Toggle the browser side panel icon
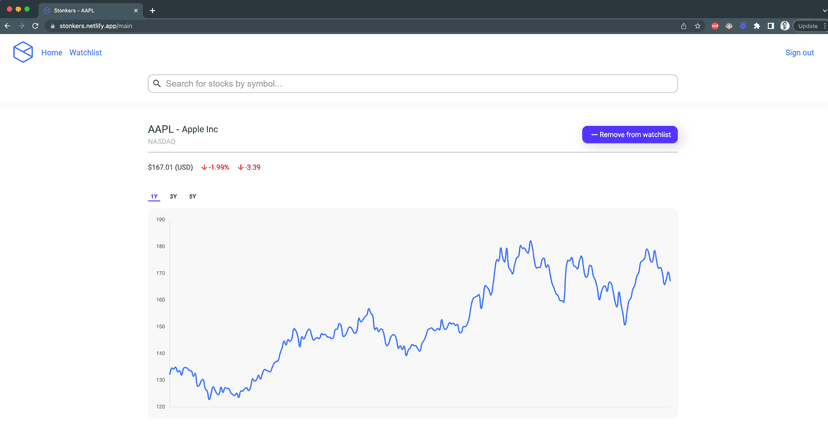Viewport: 828px width, 430px height. (771, 26)
